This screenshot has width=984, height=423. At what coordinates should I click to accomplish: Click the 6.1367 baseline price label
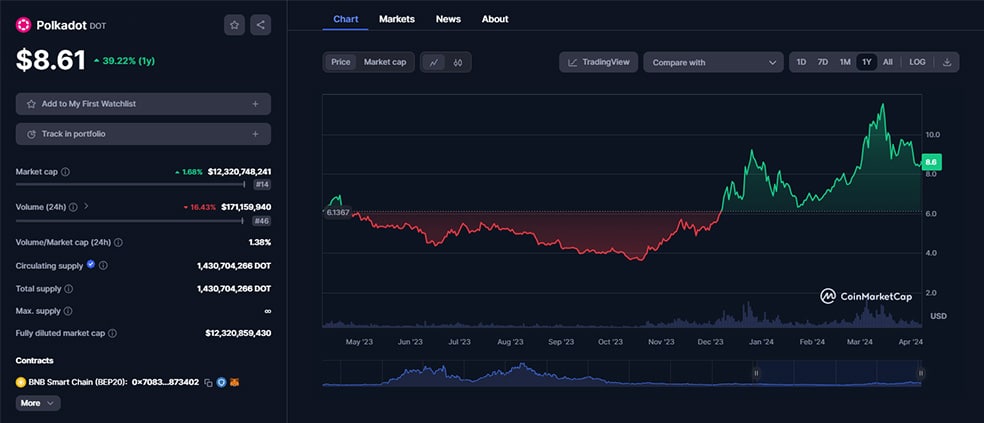point(337,213)
